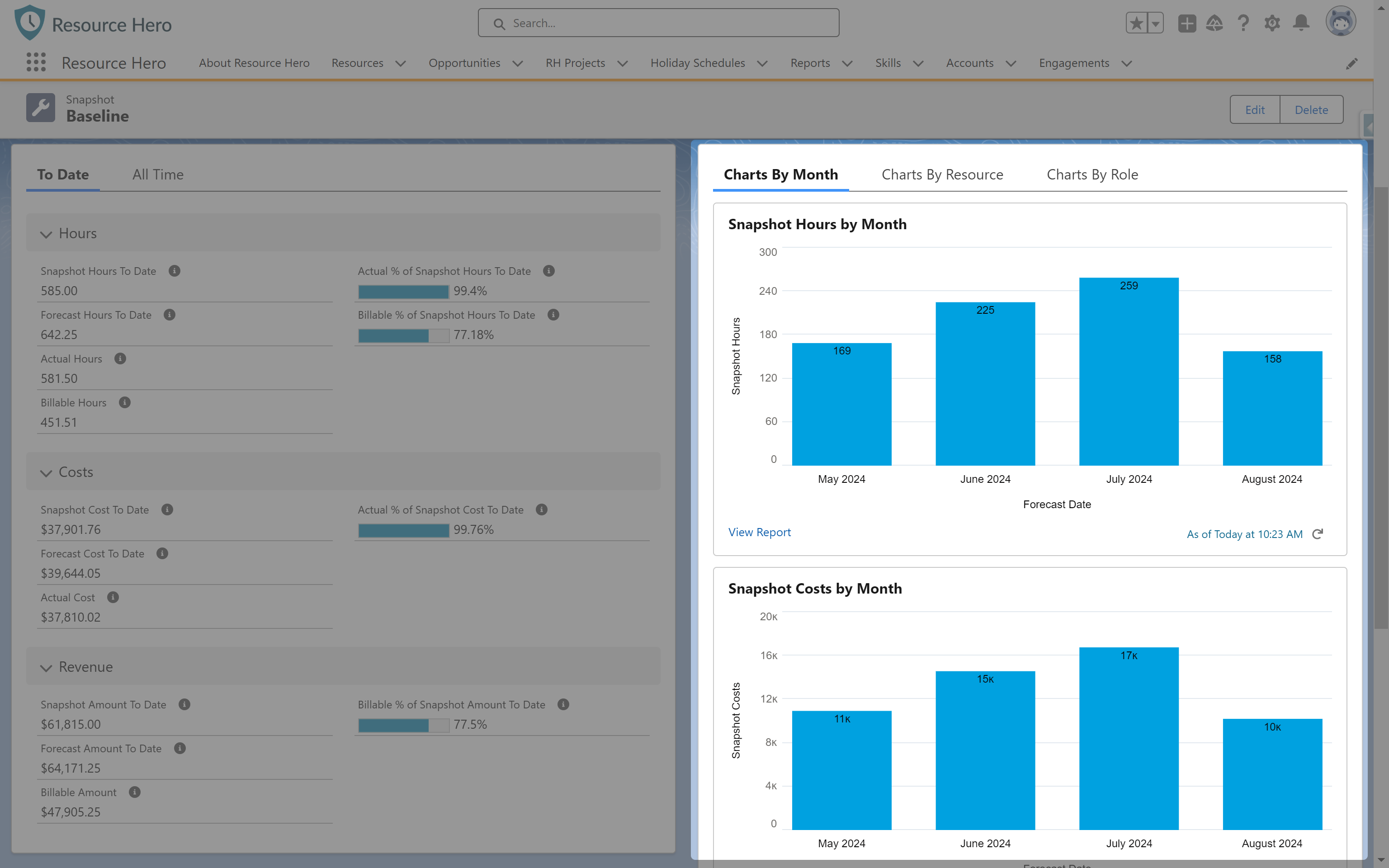Switch to the All Time tab

(158, 175)
